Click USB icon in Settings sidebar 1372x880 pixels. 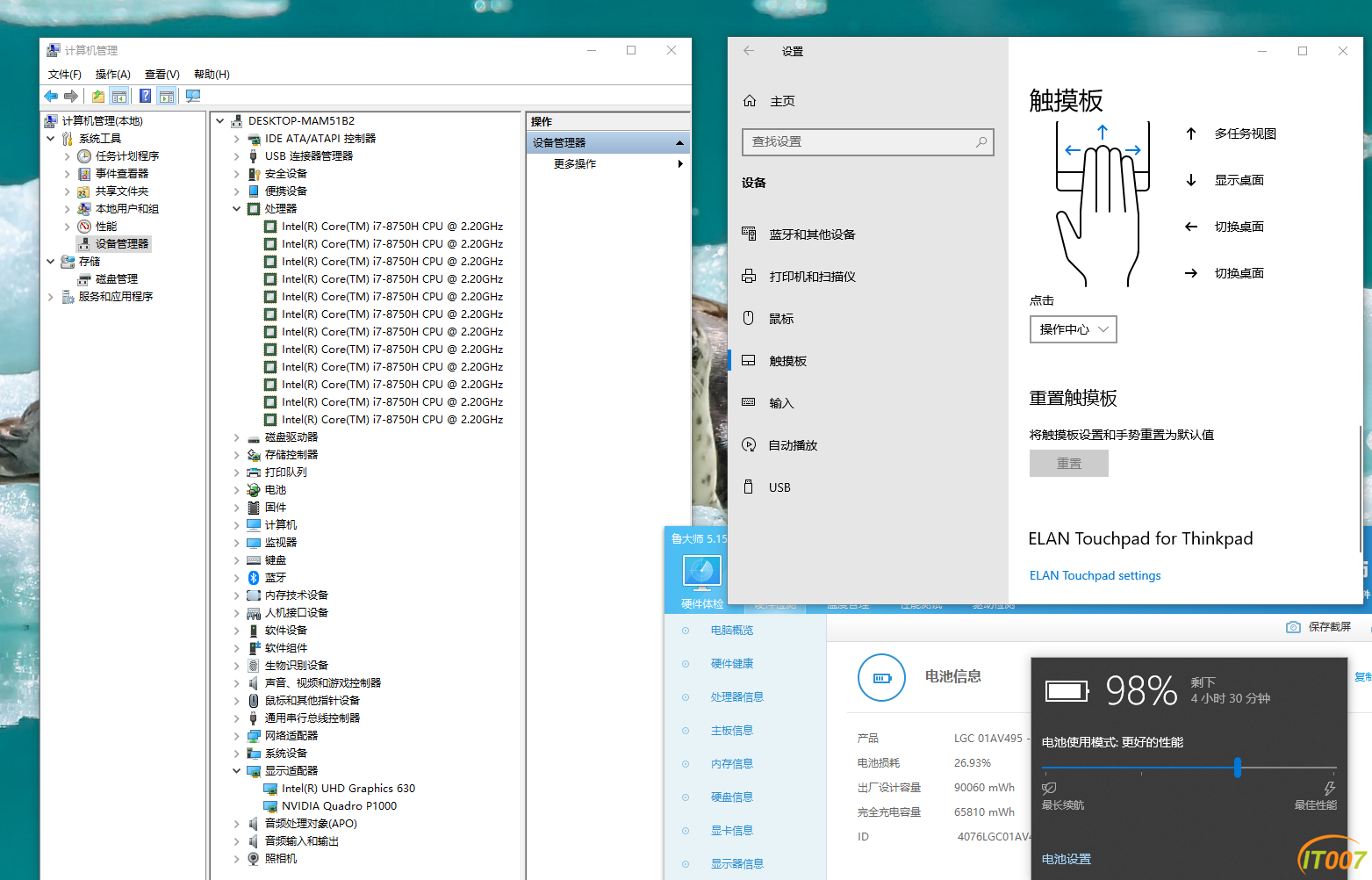coord(749,487)
